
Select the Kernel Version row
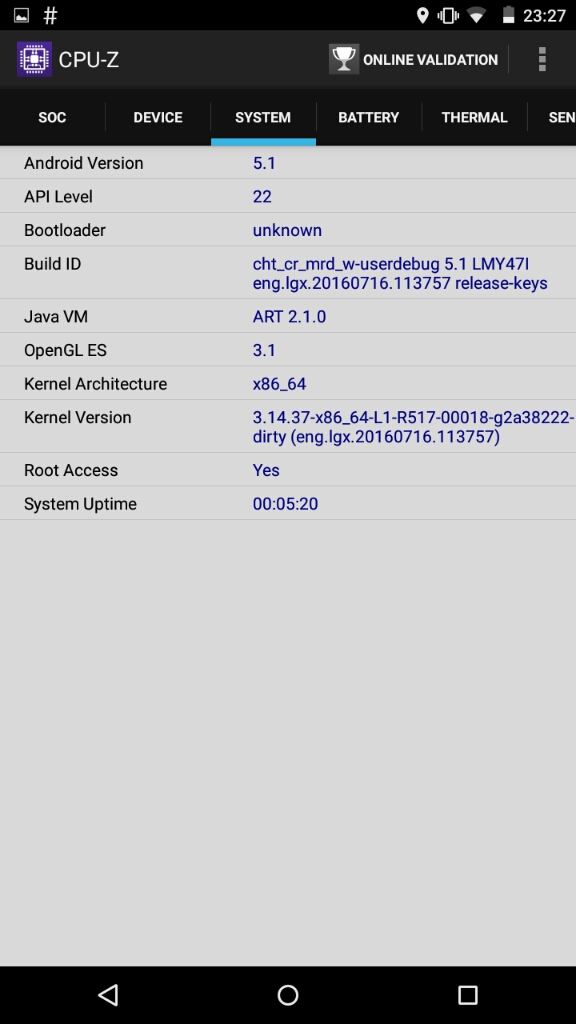click(x=288, y=426)
